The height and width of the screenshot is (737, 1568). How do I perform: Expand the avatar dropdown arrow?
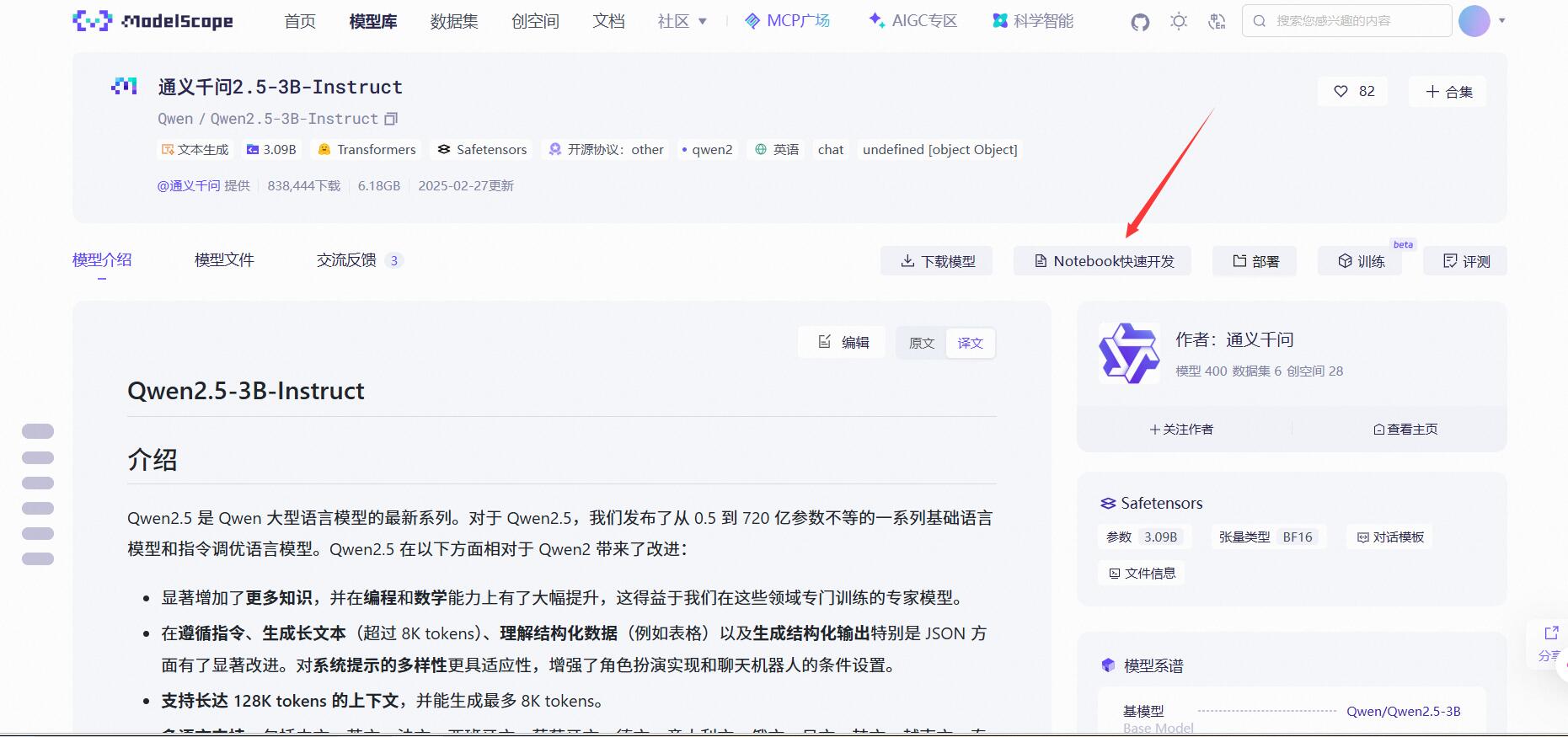click(x=1501, y=21)
